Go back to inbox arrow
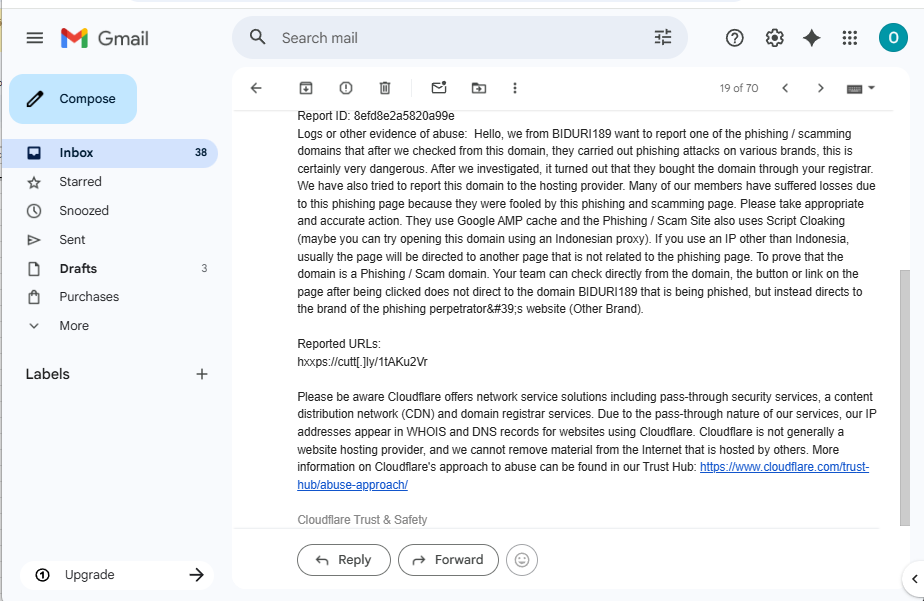The image size is (924, 601). tap(256, 88)
